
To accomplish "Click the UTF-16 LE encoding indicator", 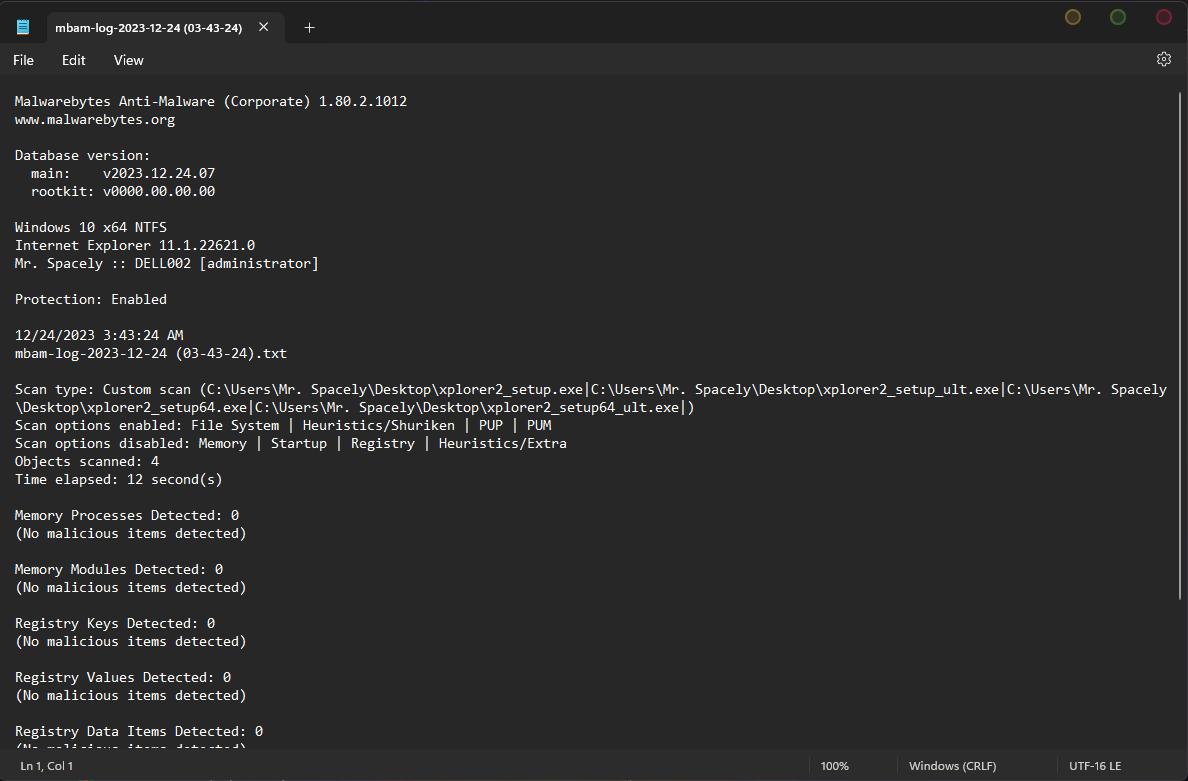I will (1095, 766).
